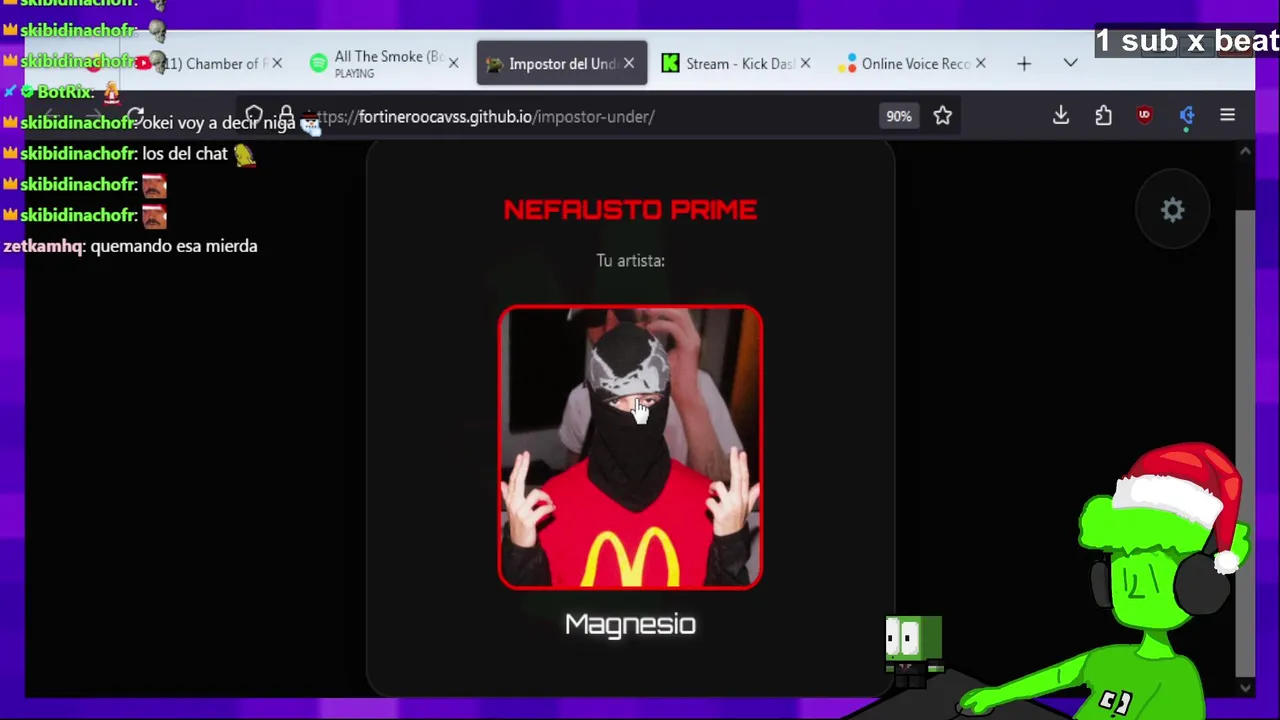
Task: Click the blue extension icon beside uBlock
Action: pos(1187,116)
